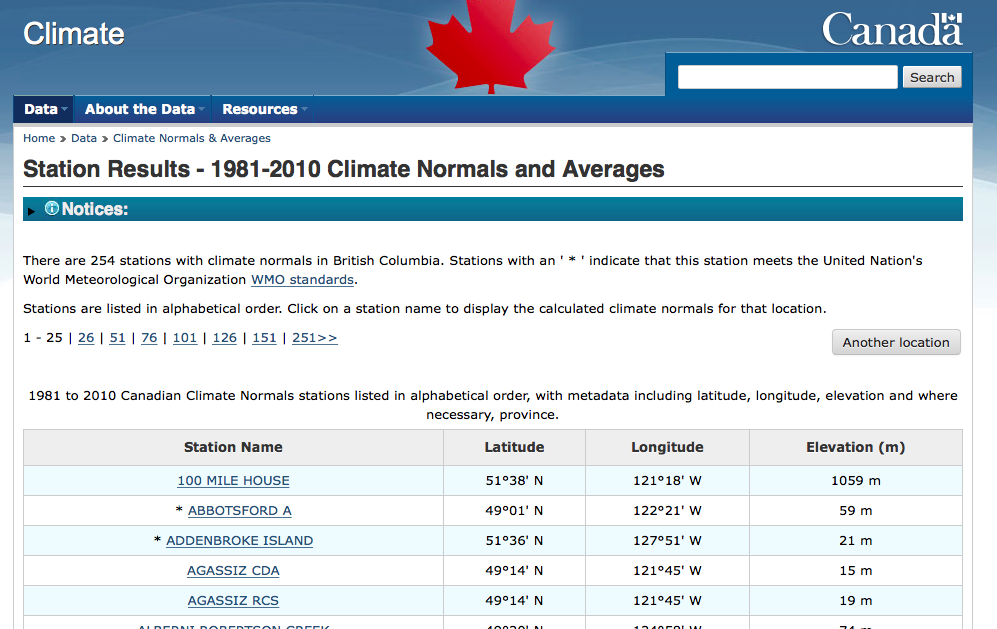Viewport: 997px width, 629px height.
Task: Go to the Home breadcrumb
Action: tap(39, 138)
